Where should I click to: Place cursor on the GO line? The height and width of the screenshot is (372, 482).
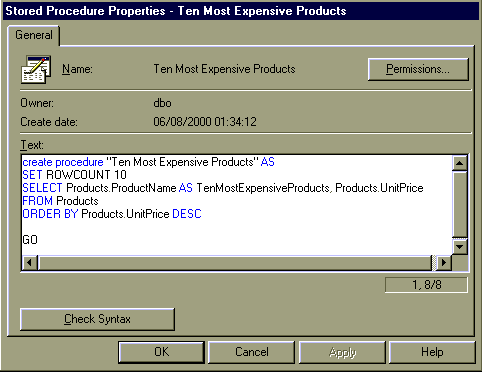[30, 240]
